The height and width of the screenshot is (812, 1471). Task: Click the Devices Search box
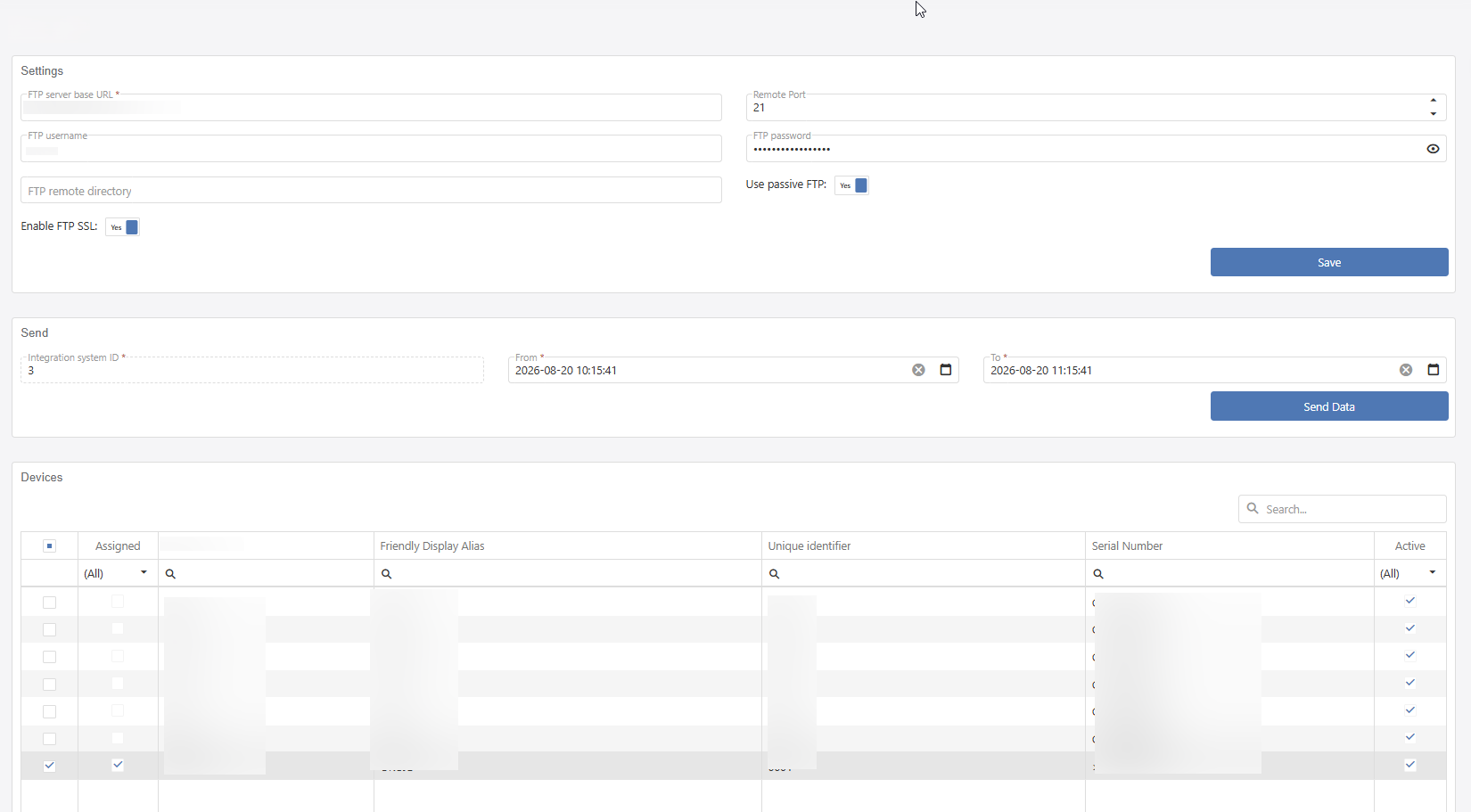(1342, 509)
